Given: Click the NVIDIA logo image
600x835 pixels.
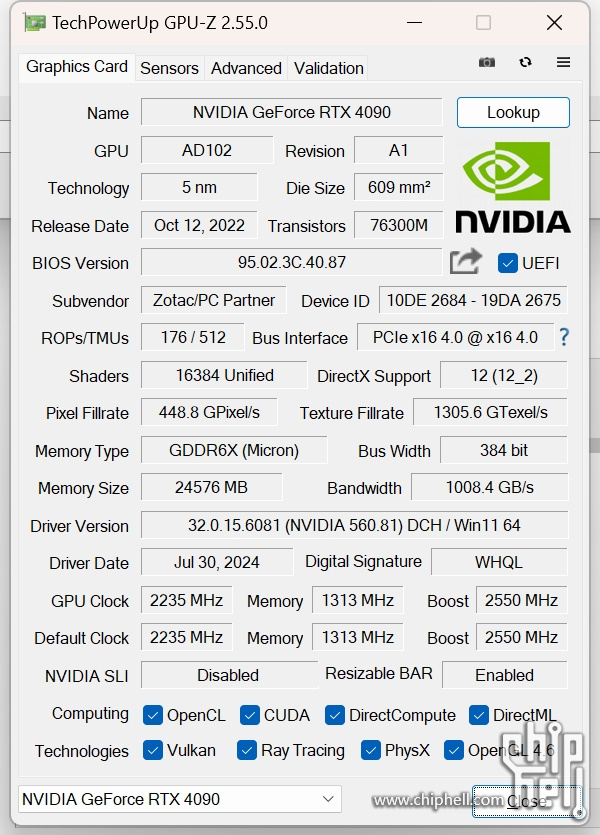Looking at the screenshot, I should [513, 187].
